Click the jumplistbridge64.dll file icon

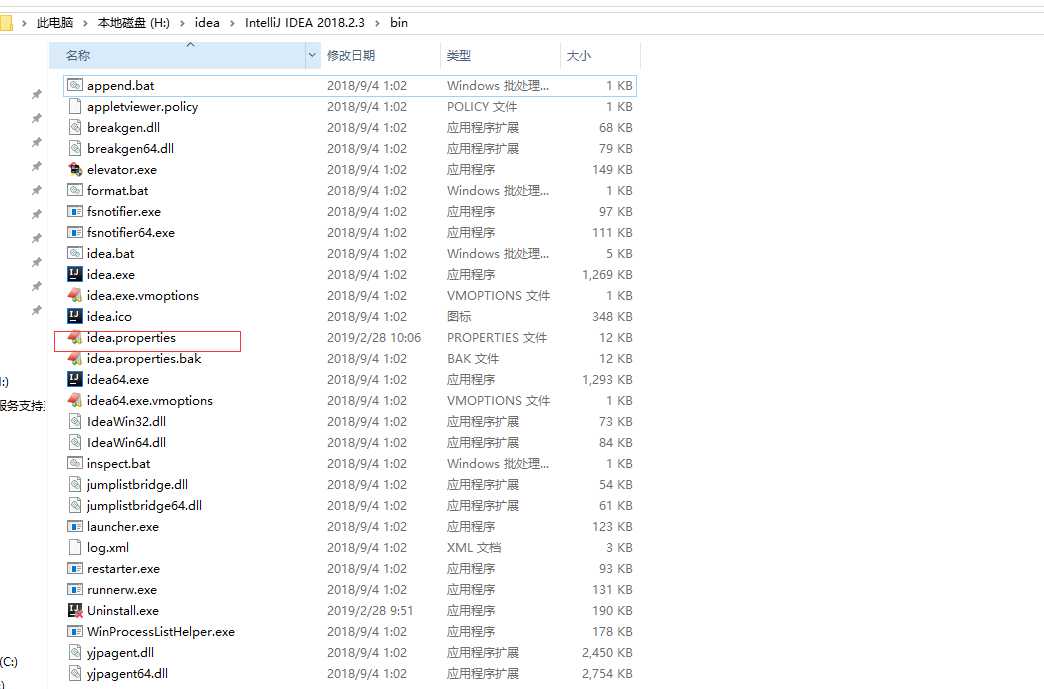(x=75, y=505)
